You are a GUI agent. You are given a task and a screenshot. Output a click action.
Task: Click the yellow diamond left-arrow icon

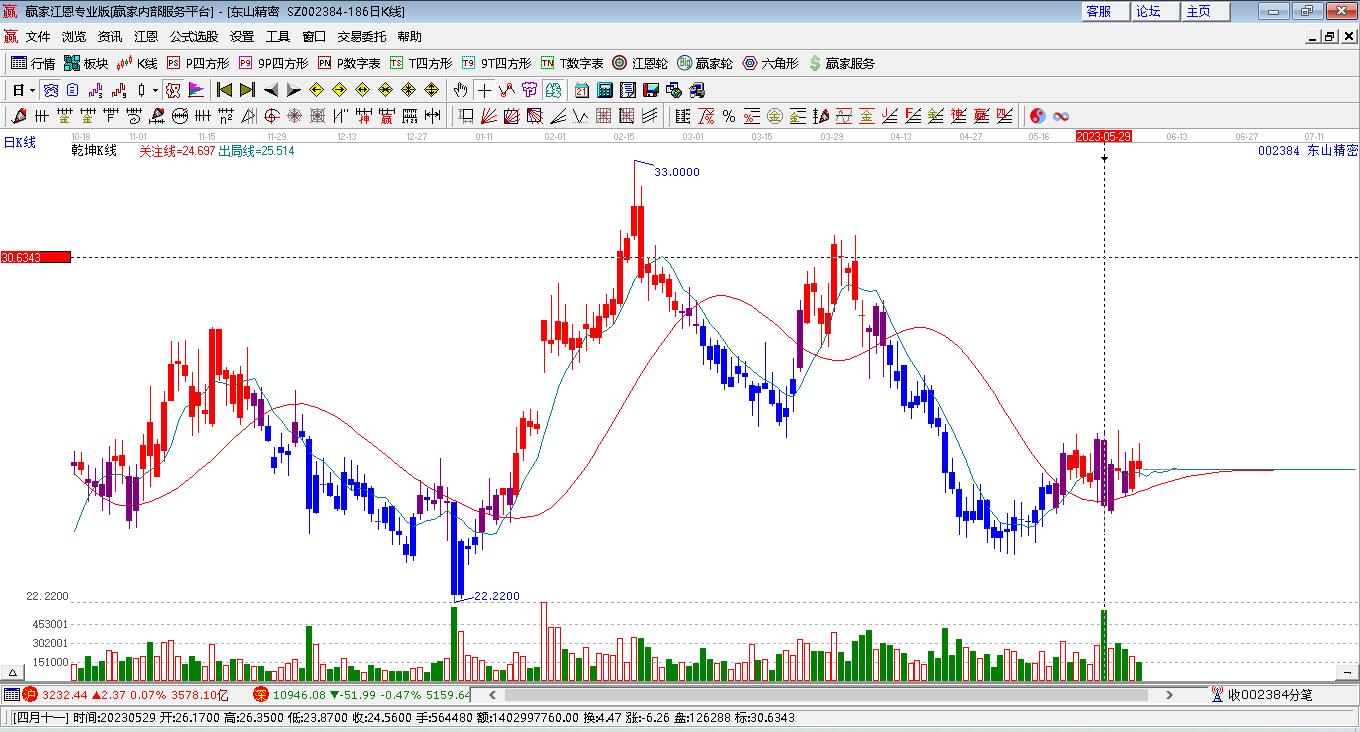[316, 90]
